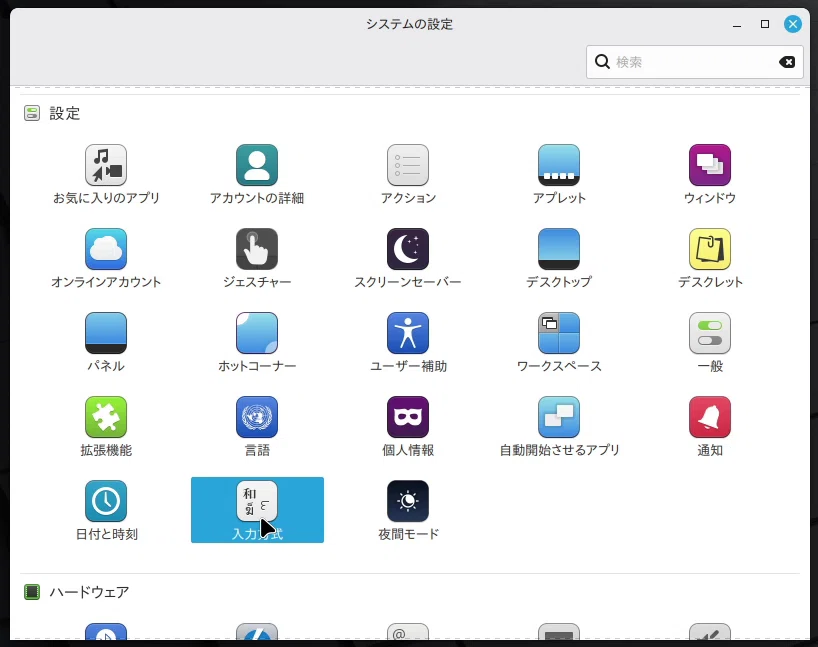
Task: Open スクリーンセーバー screensaver settings
Action: (x=408, y=259)
